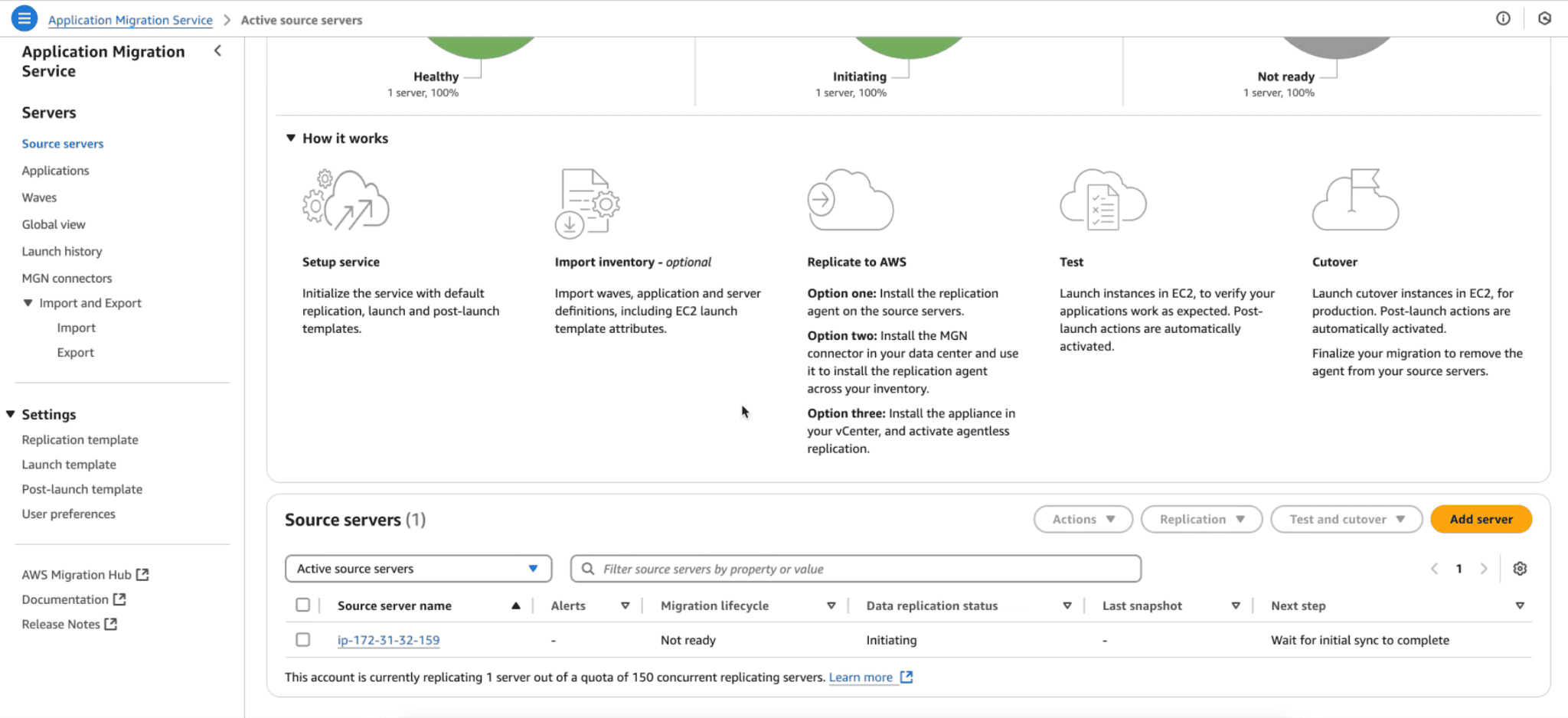Open AWS Migration Hub link
This screenshot has width=1568, height=718.
(x=77, y=574)
